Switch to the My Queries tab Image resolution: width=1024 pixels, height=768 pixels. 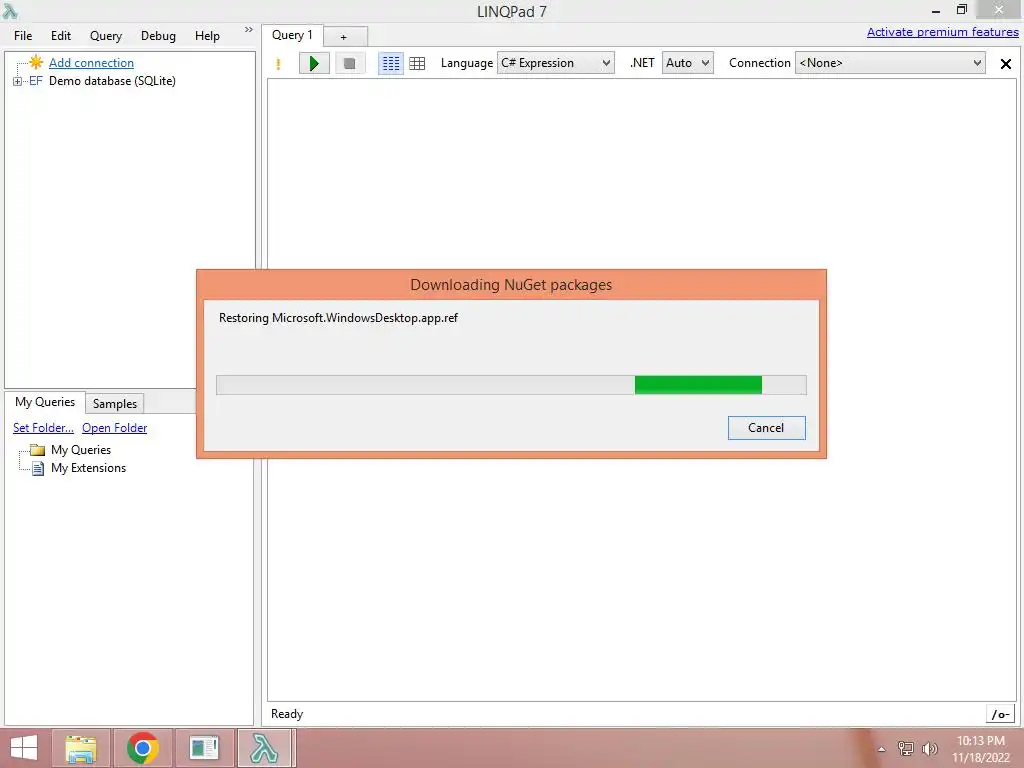(x=45, y=402)
